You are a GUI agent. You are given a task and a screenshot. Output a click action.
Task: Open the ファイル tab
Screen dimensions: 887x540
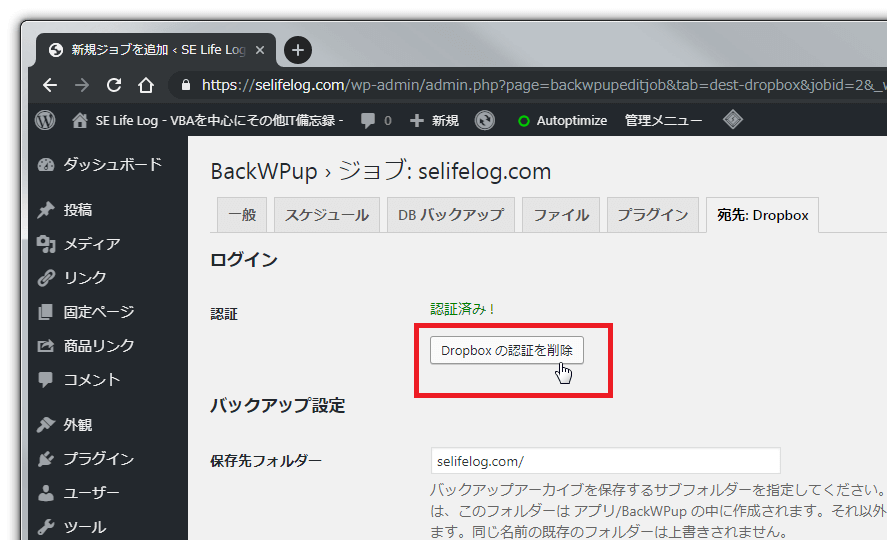pyautogui.click(x=560, y=215)
